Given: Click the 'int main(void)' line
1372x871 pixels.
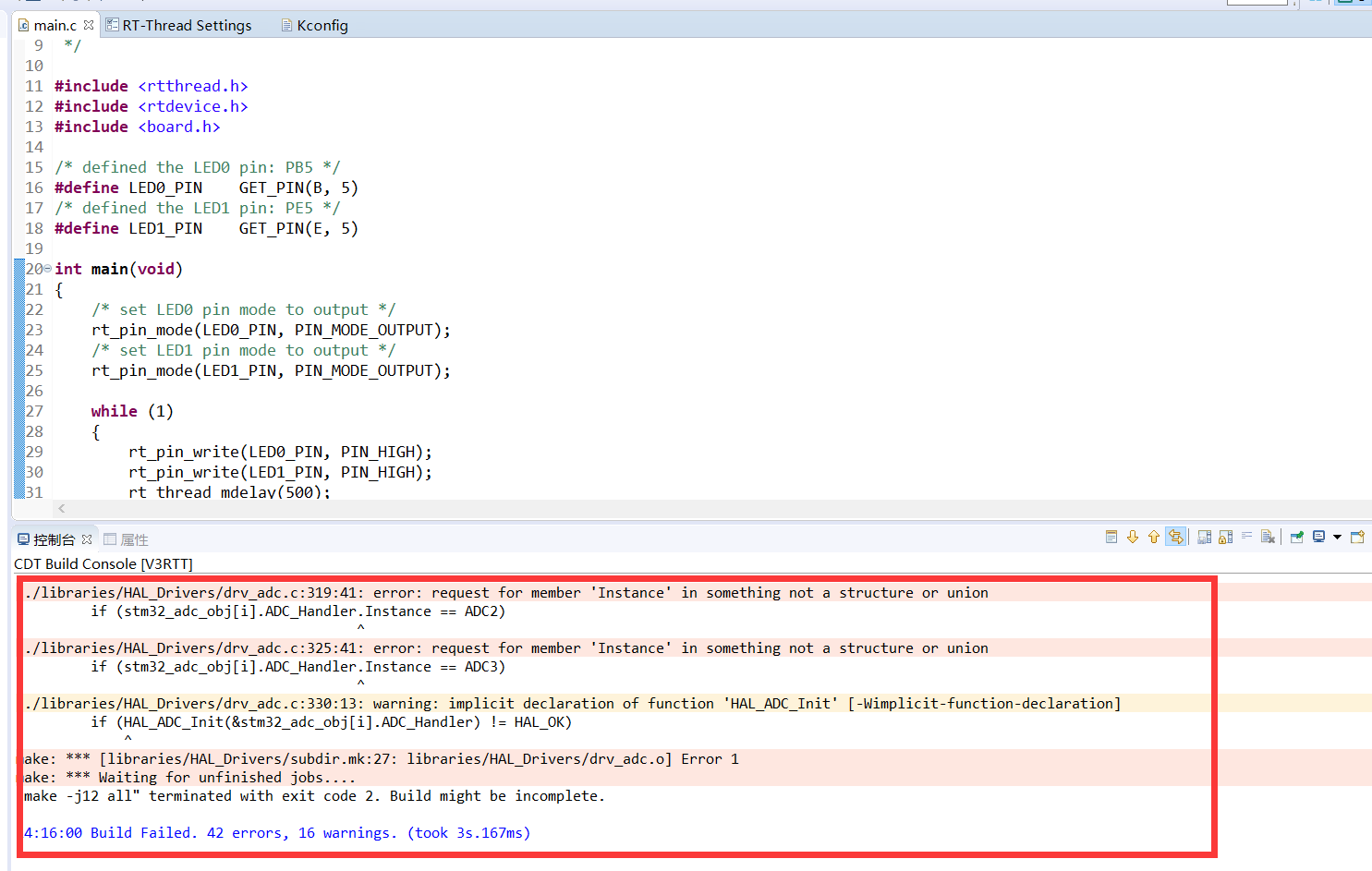Looking at the screenshot, I should click(x=118, y=269).
